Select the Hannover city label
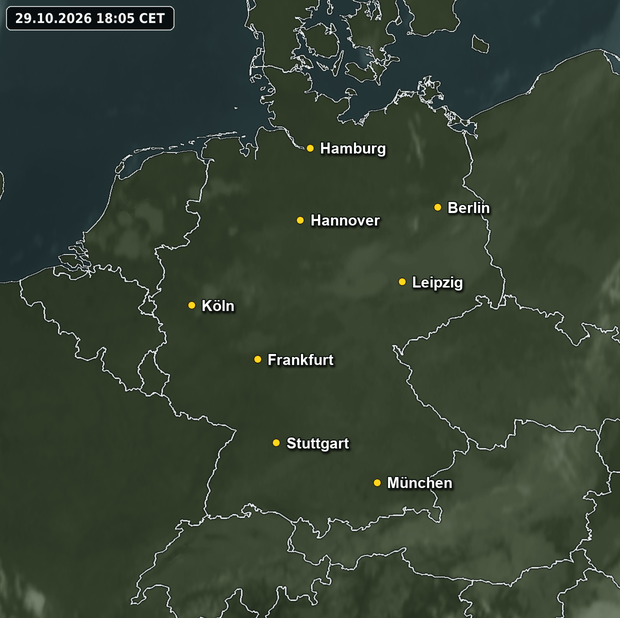The height and width of the screenshot is (618, 620). [345, 221]
